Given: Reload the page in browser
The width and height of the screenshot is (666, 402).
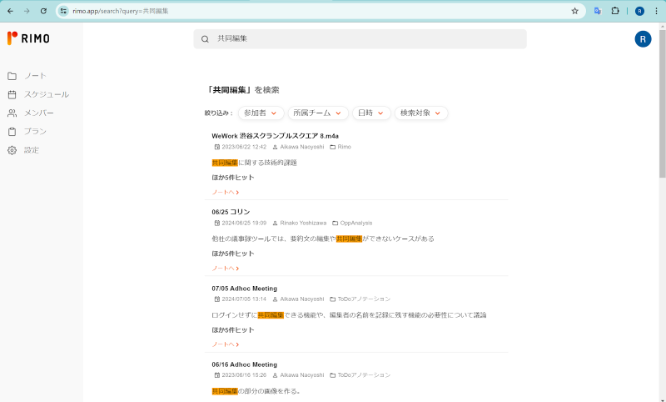Looking at the screenshot, I should 43,10.
